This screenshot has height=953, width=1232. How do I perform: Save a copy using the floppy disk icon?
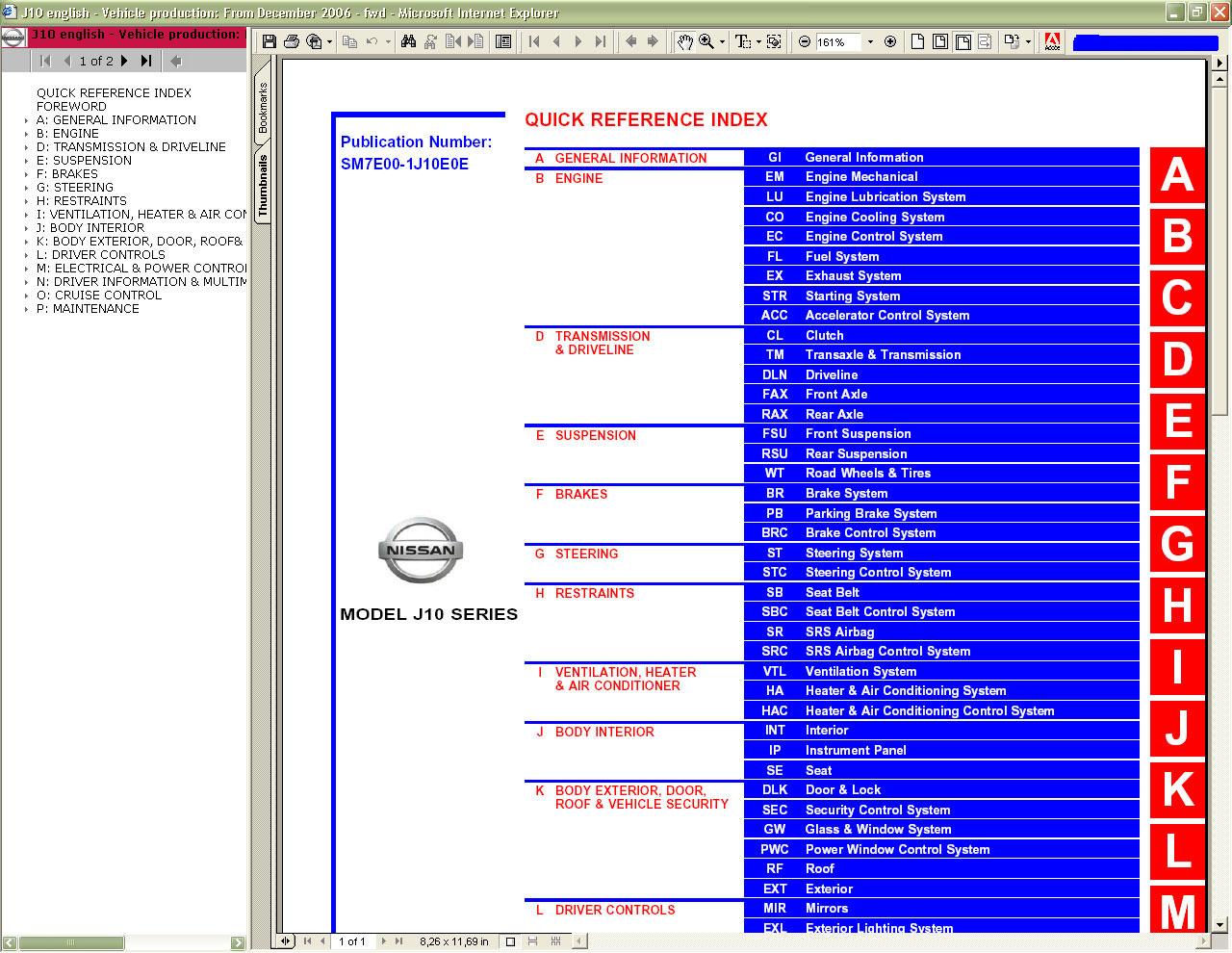[269, 41]
